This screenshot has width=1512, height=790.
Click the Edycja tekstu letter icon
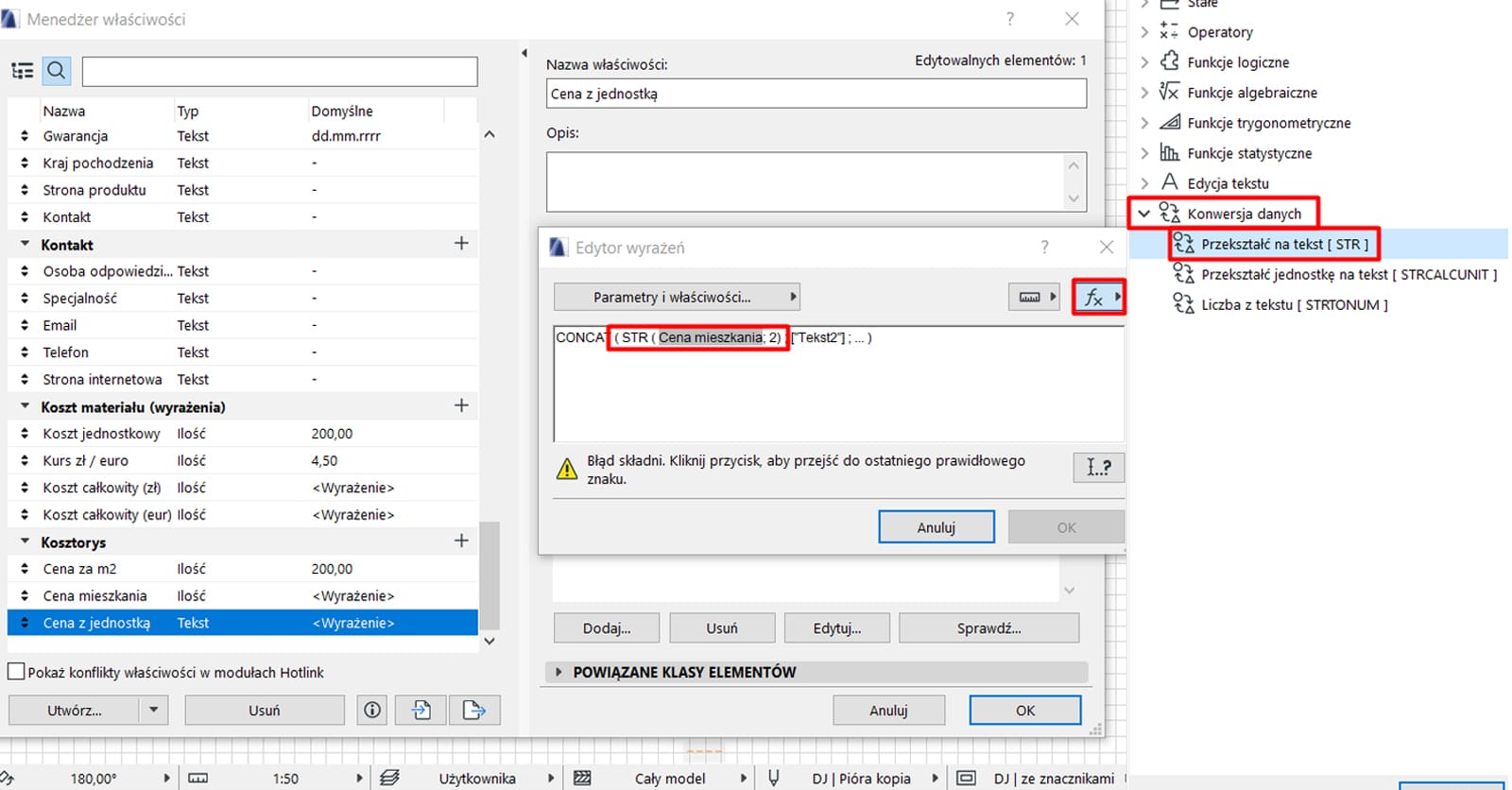[x=1170, y=182]
